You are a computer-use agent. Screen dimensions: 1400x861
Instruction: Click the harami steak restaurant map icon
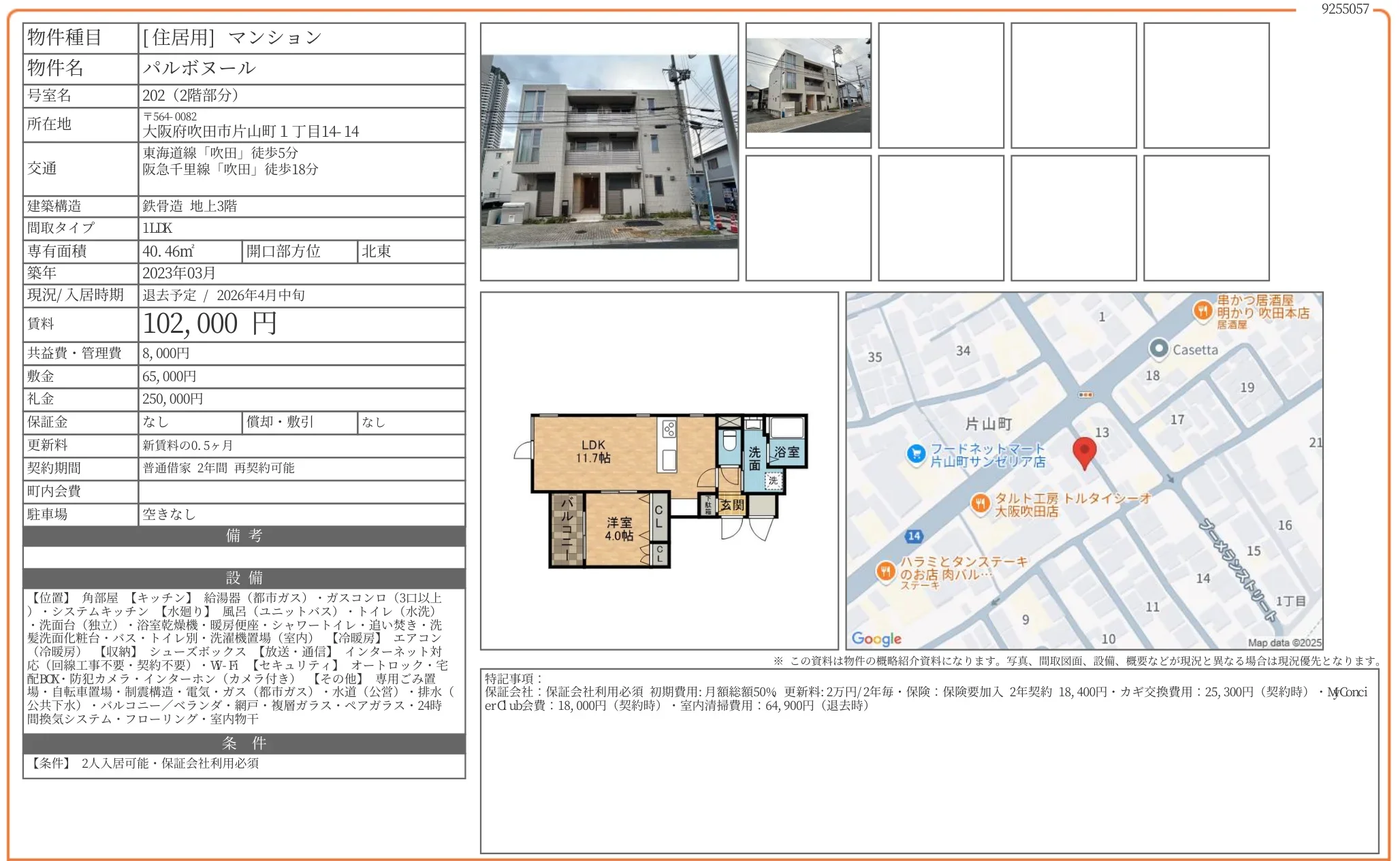(x=885, y=570)
